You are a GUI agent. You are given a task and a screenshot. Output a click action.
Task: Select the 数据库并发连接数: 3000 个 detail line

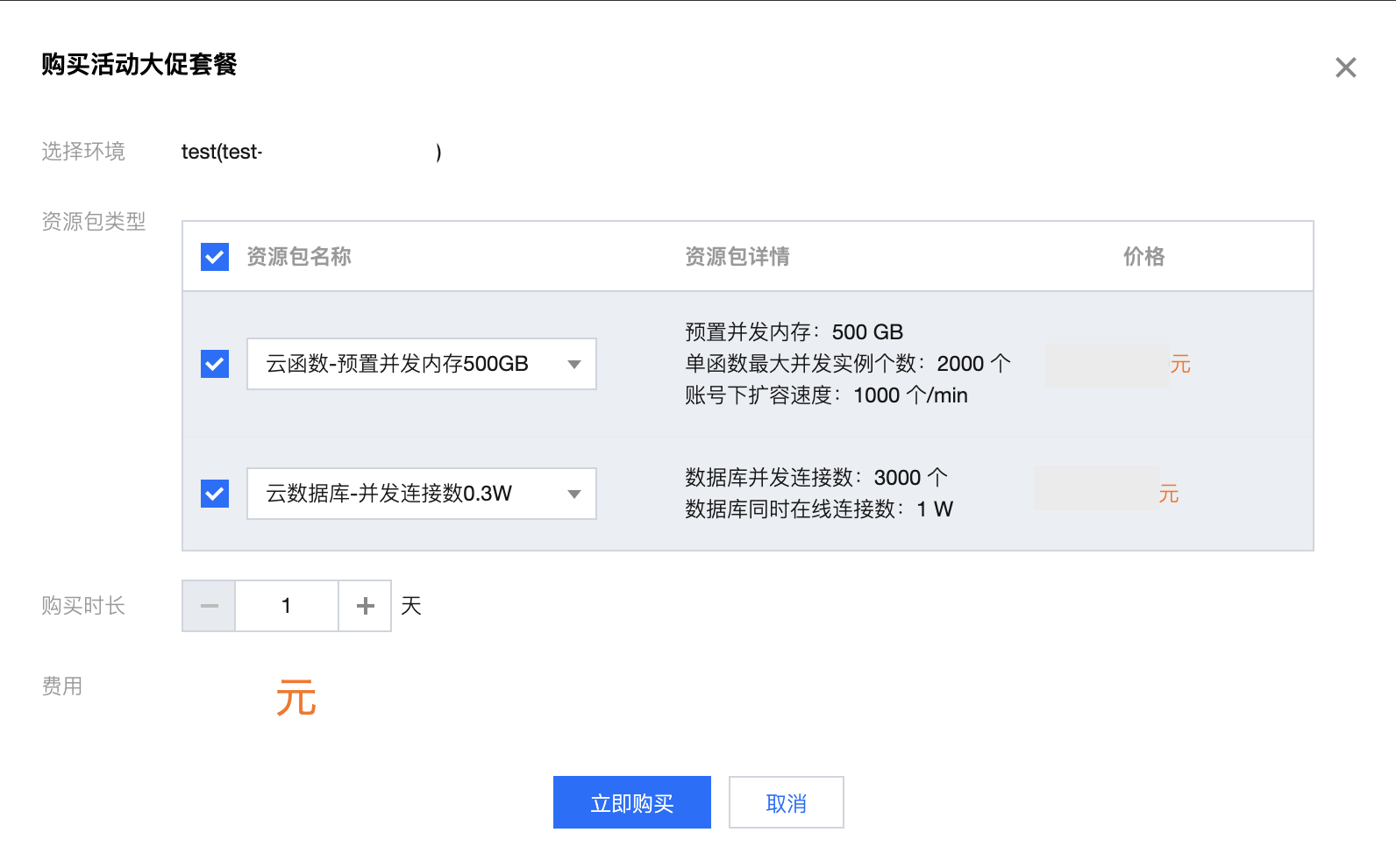pyautogui.click(x=816, y=478)
